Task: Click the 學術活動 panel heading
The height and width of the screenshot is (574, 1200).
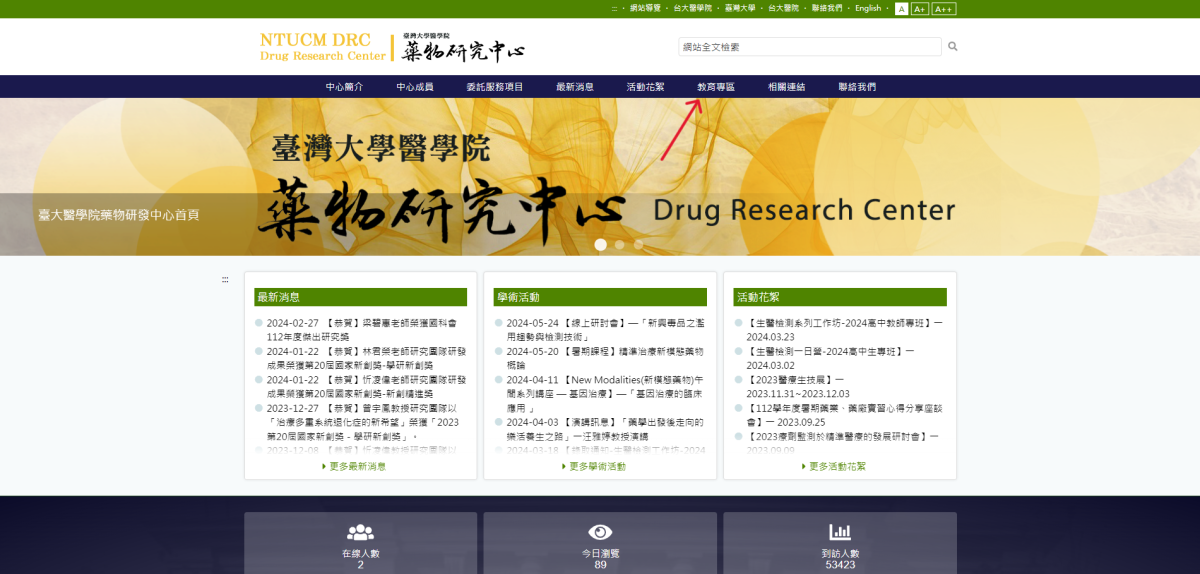Action: [600, 297]
